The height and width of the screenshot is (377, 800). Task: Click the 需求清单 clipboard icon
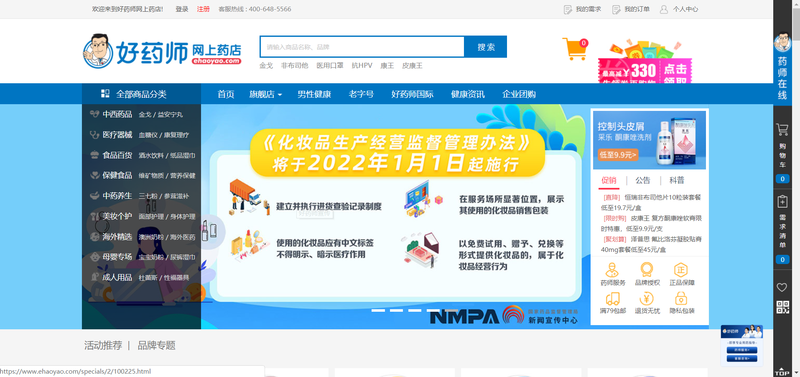coord(782,202)
